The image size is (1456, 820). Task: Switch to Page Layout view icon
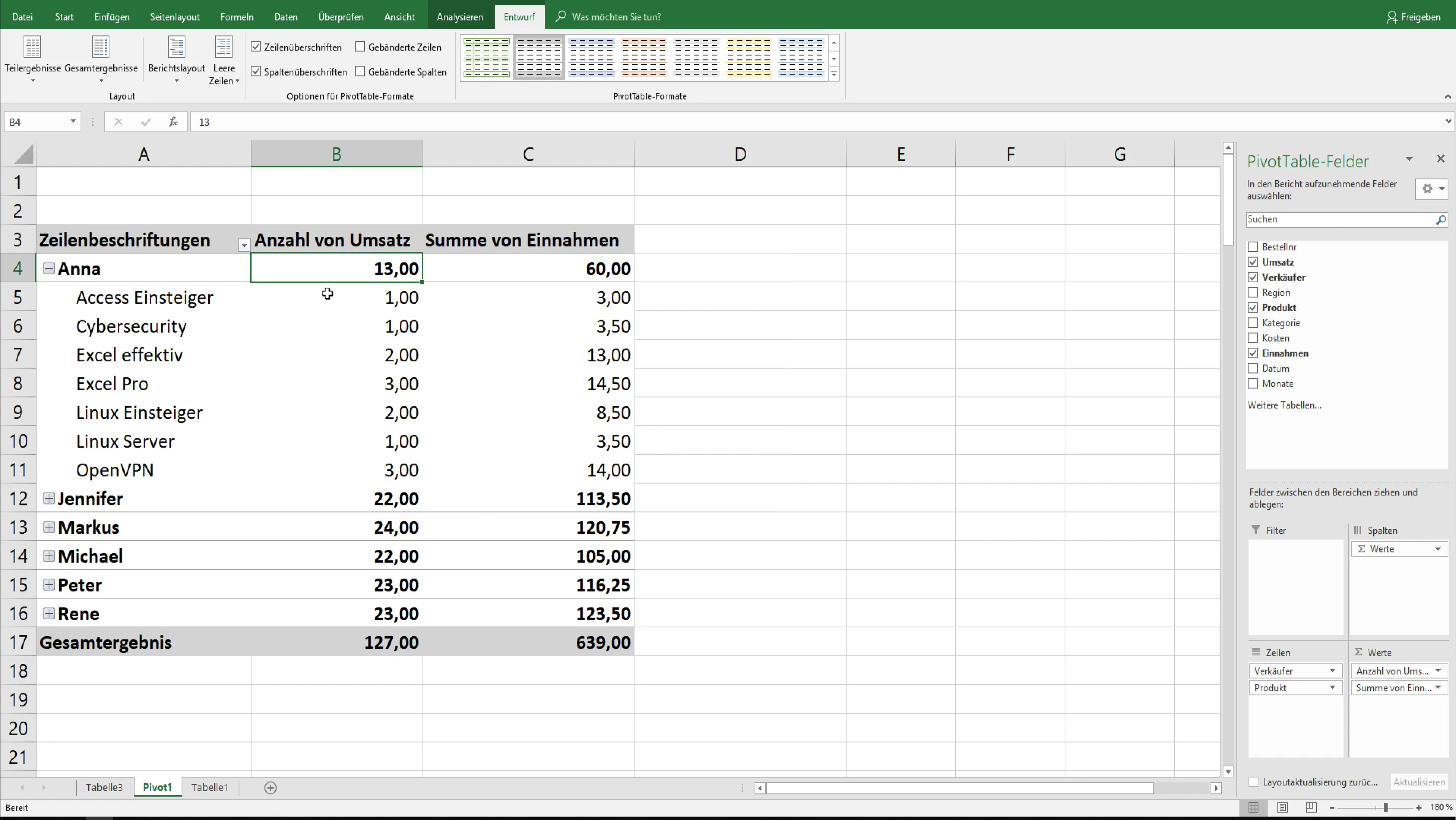pos(1282,807)
